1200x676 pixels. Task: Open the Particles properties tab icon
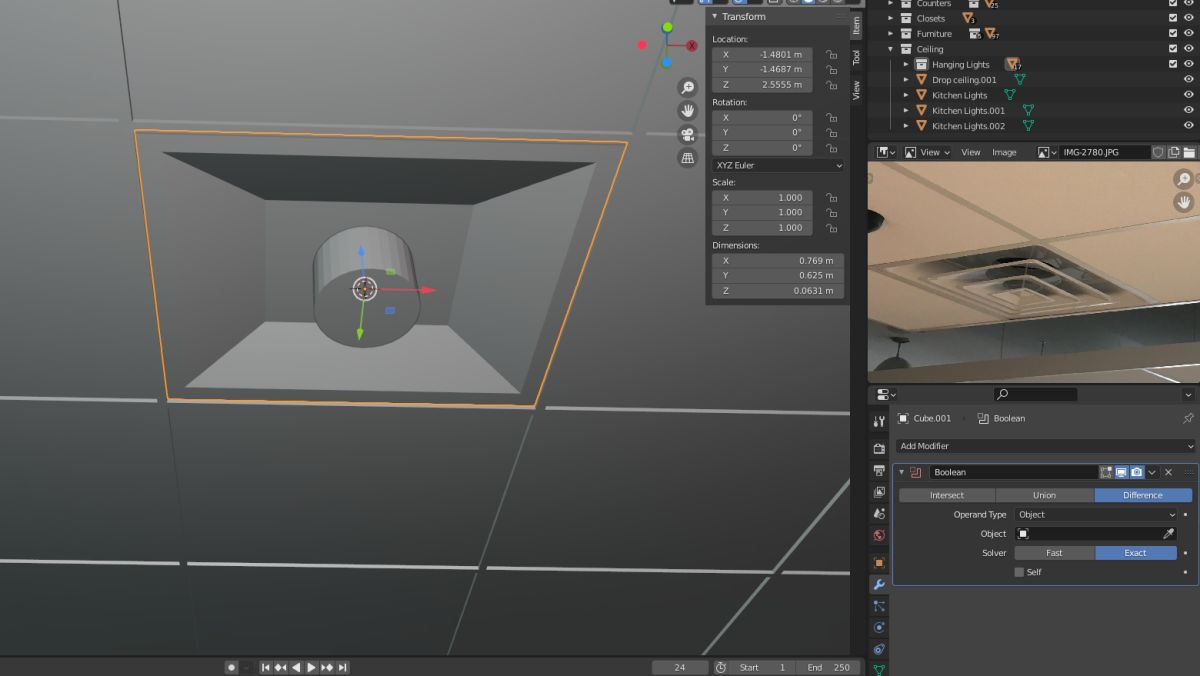click(x=879, y=606)
